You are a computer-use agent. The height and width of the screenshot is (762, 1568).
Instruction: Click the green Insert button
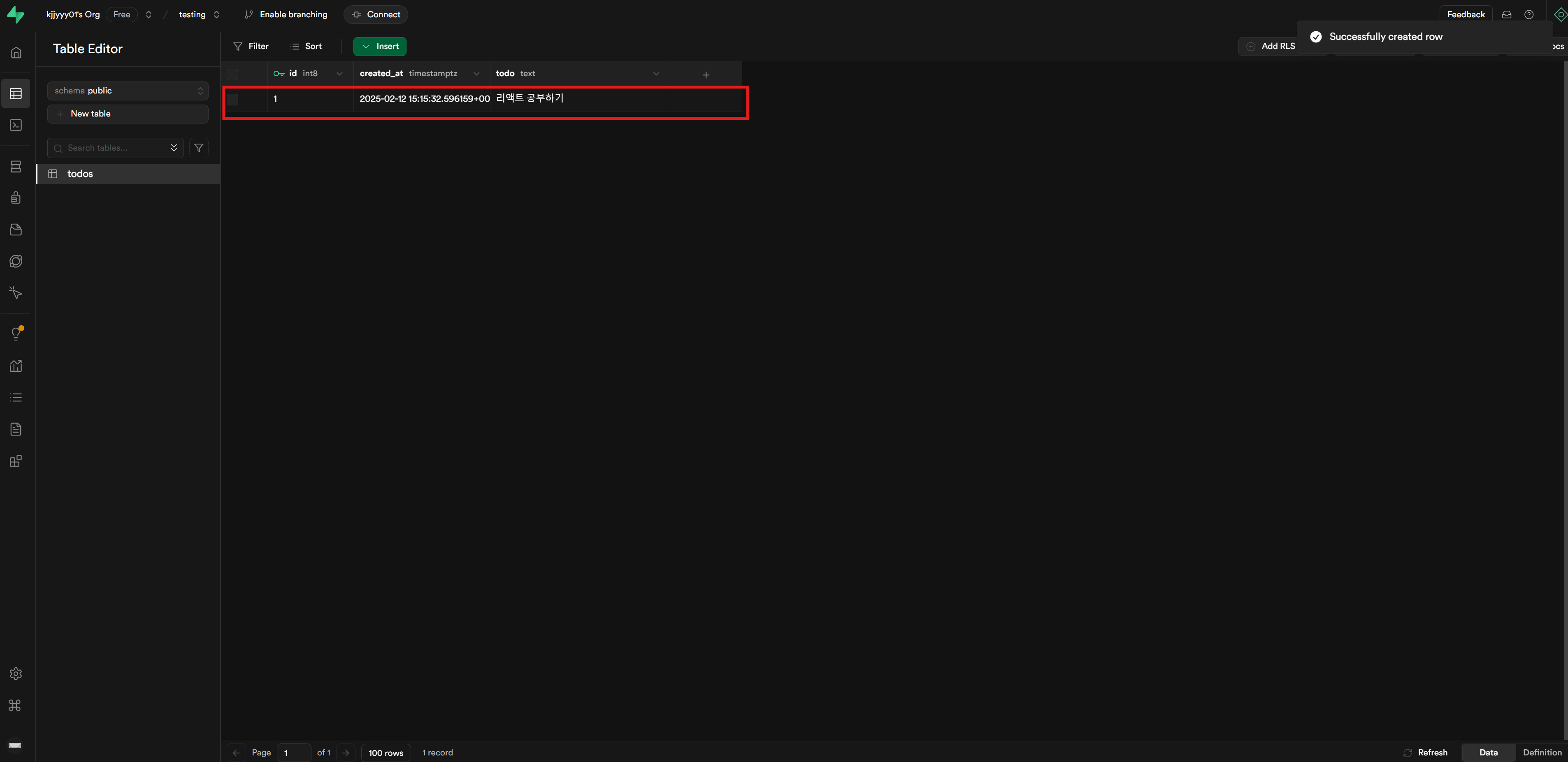pos(380,46)
